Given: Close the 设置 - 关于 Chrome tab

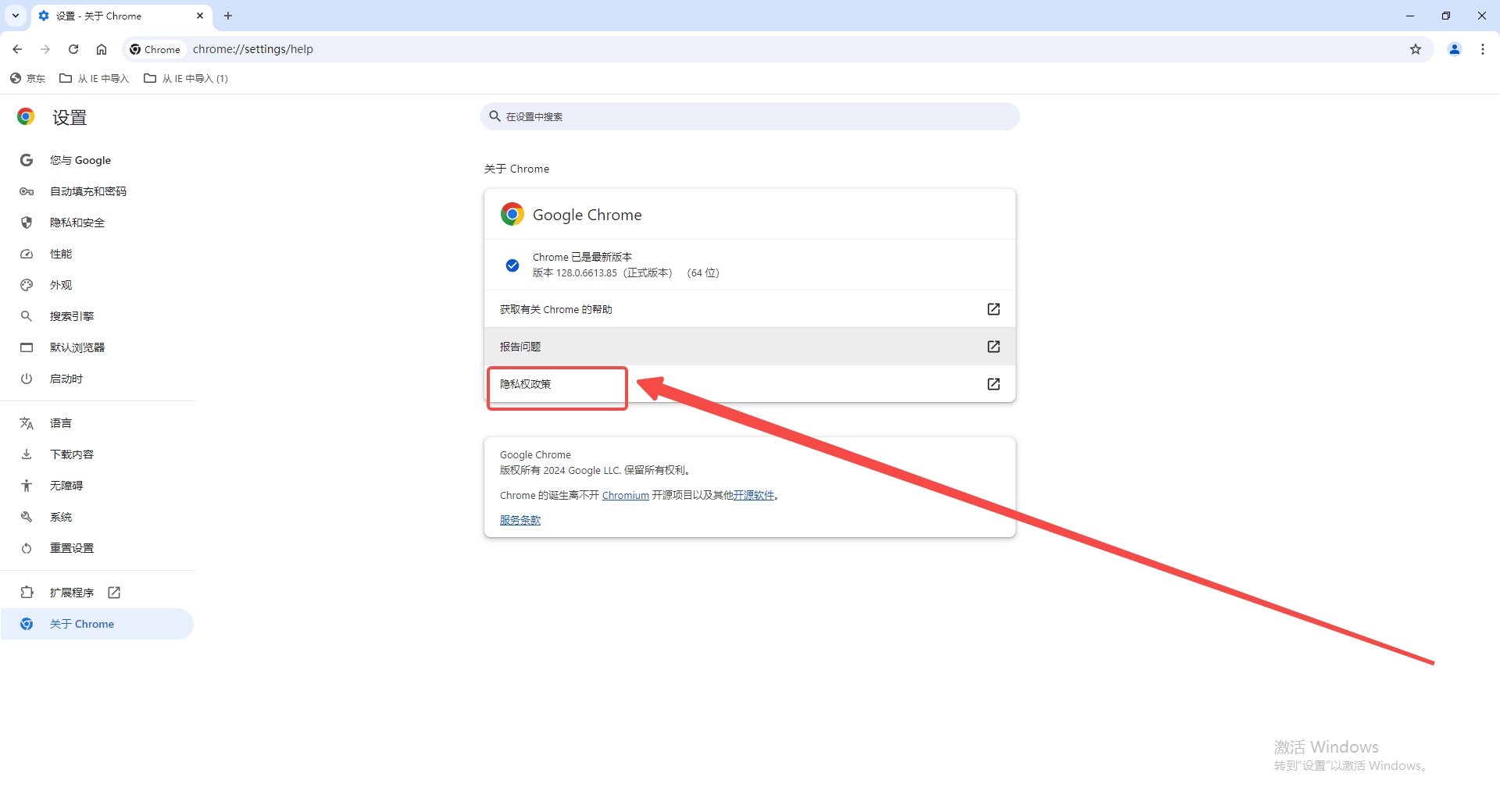Looking at the screenshot, I should 200,16.
